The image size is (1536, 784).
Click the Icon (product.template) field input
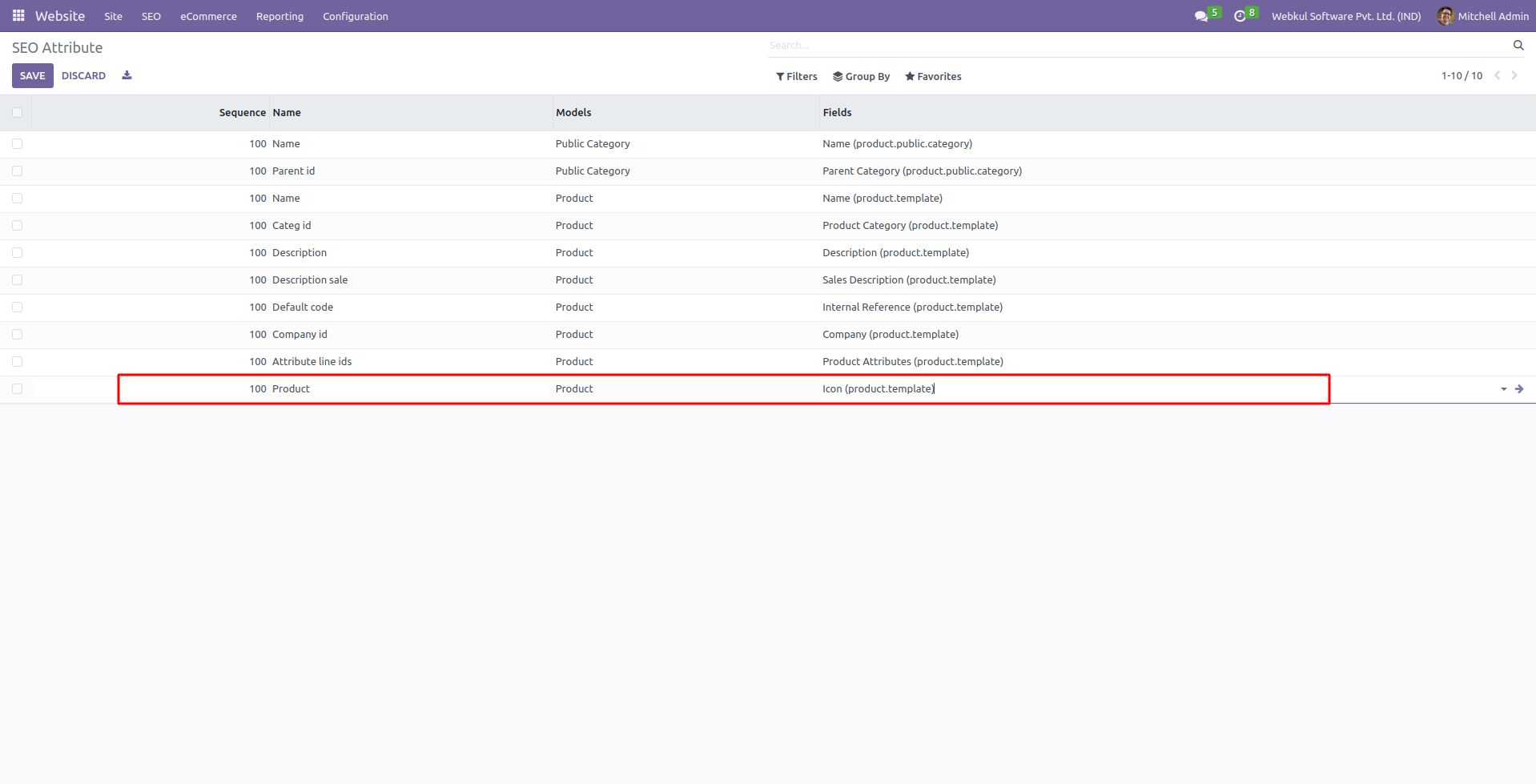(x=1158, y=389)
